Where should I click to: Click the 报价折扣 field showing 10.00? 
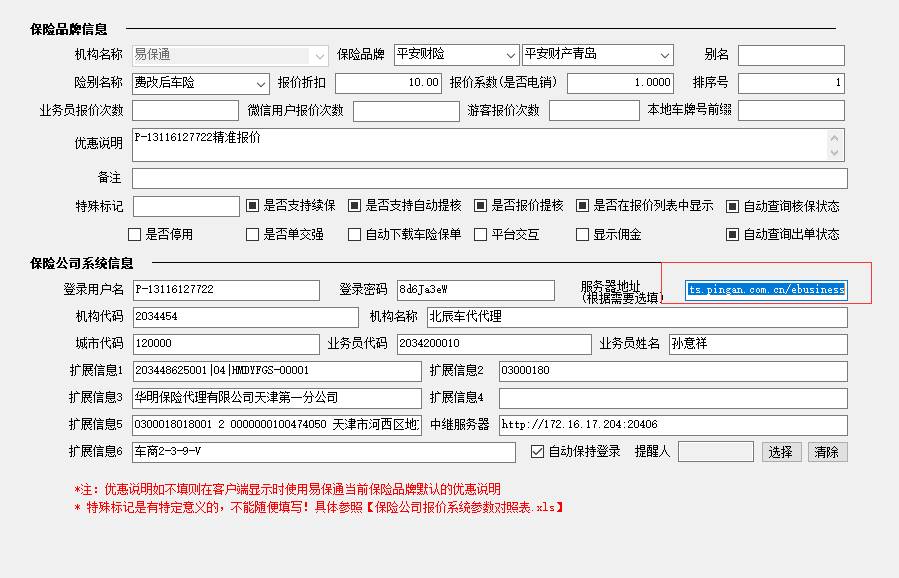[388, 83]
